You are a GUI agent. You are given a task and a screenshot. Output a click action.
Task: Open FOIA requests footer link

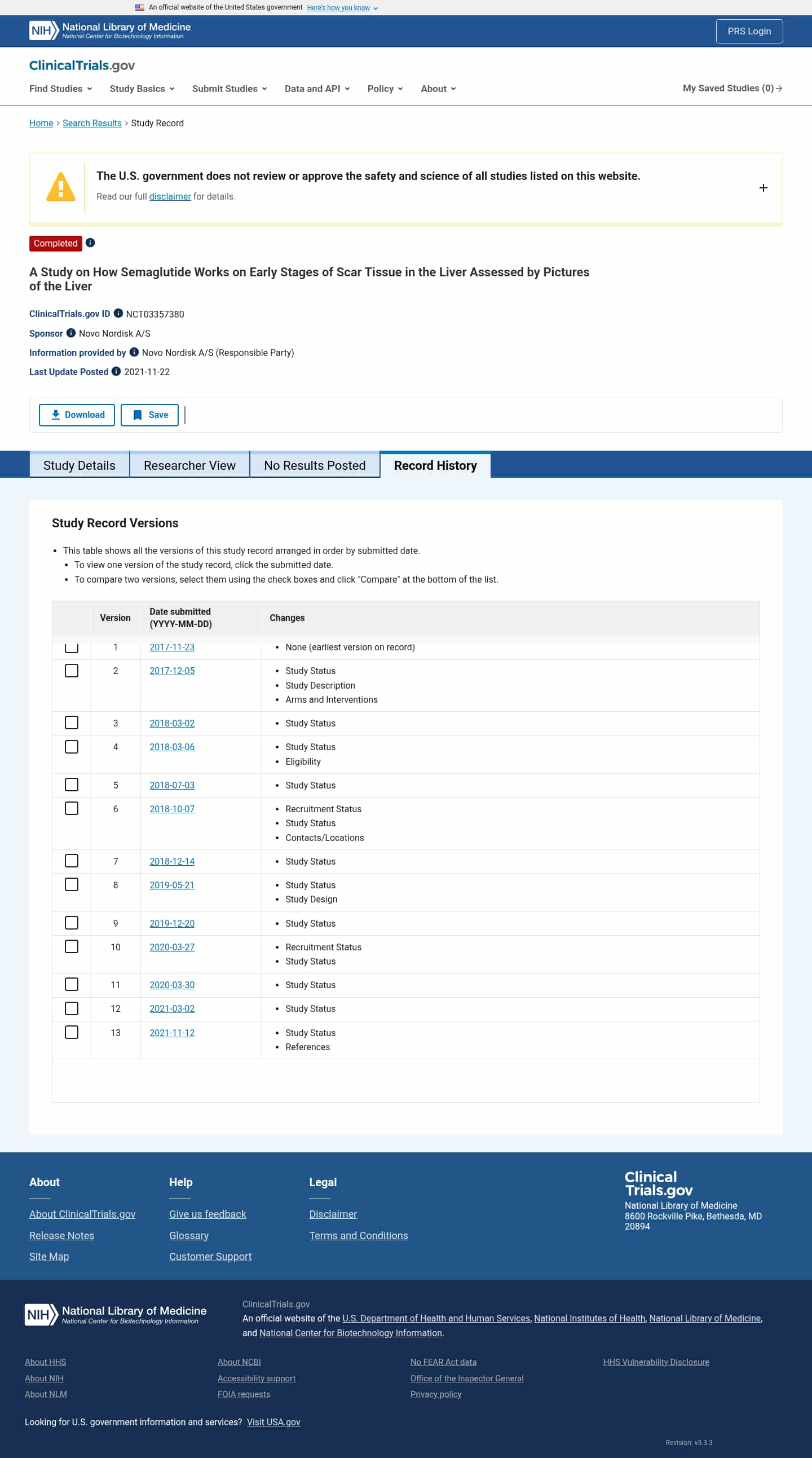point(244,1394)
